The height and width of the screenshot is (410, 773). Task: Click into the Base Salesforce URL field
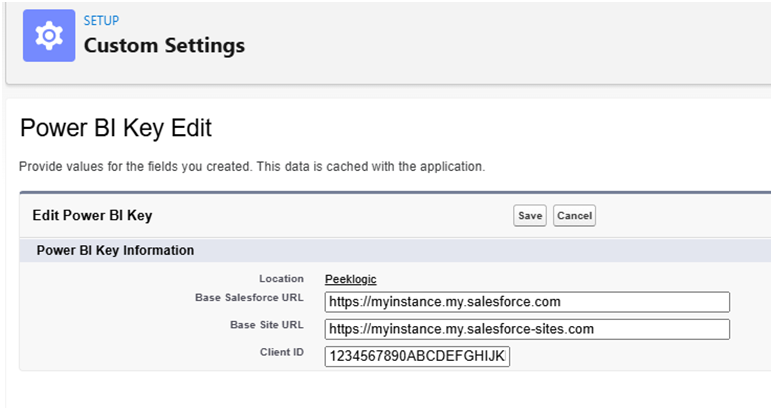[527, 302]
